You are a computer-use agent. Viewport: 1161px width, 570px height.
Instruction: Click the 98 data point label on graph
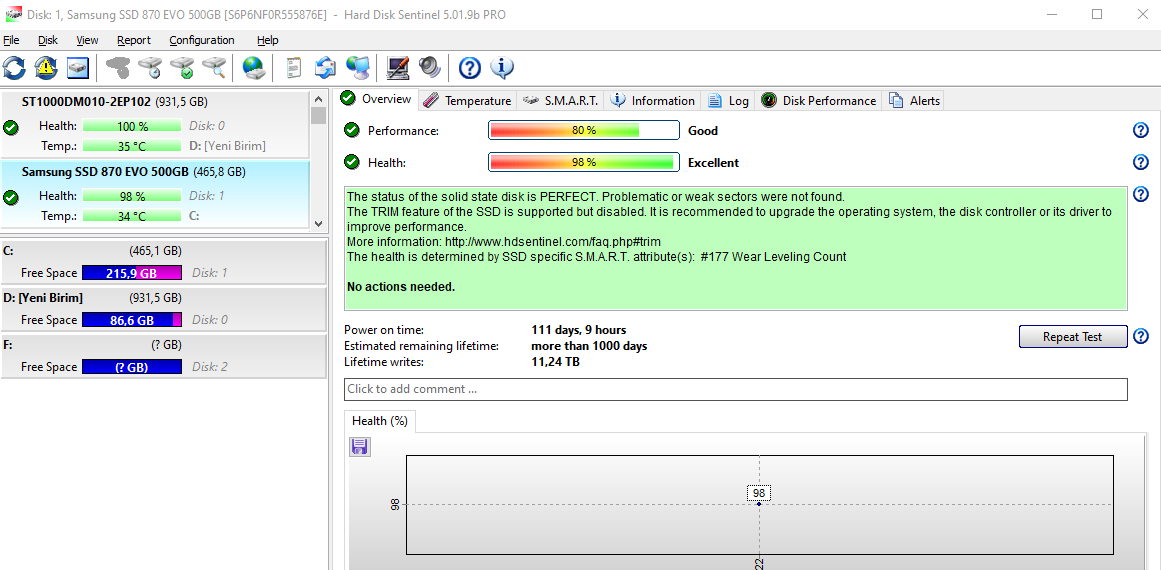759,493
